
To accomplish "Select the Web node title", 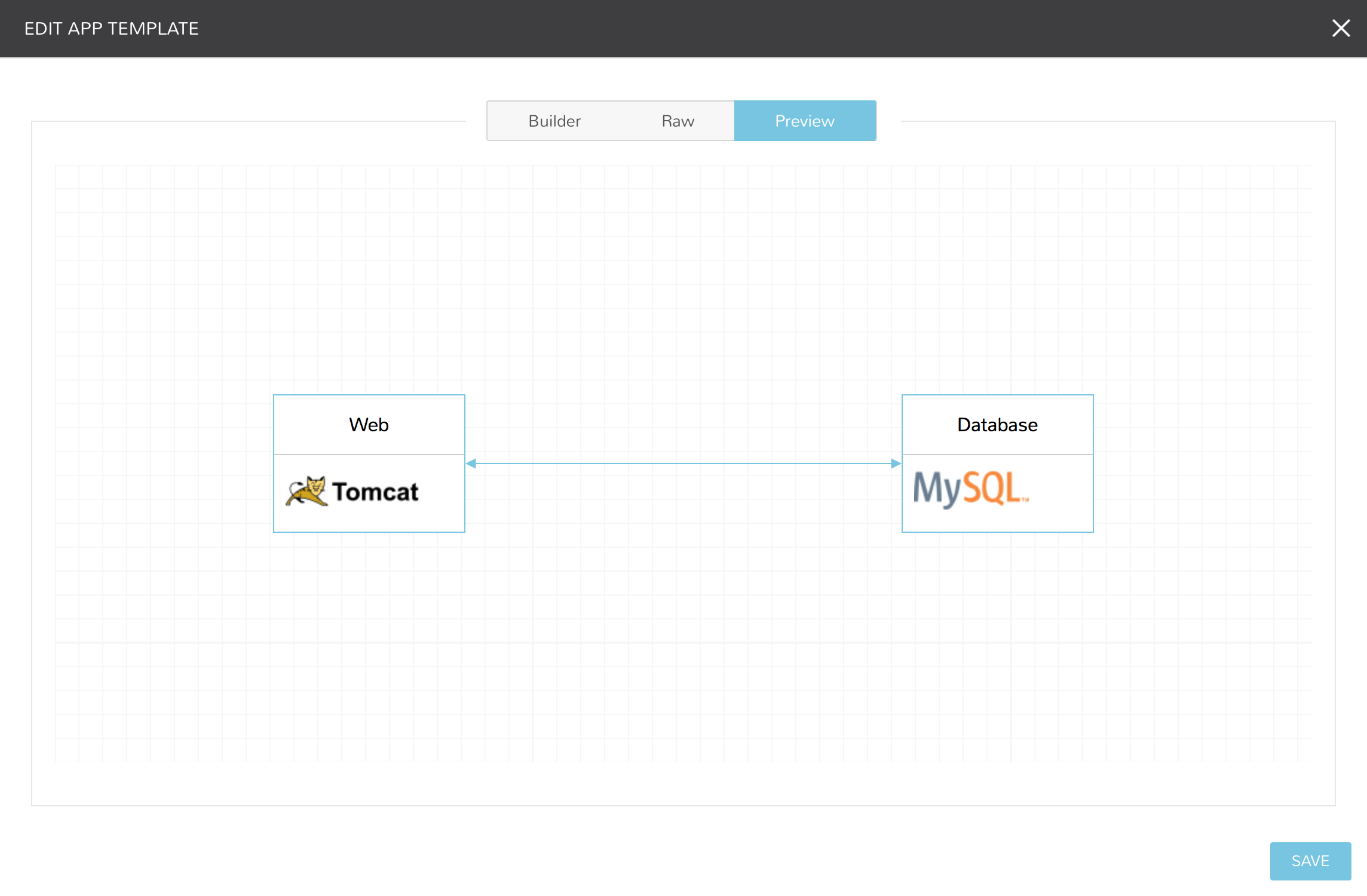I will click(x=369, y=425).
